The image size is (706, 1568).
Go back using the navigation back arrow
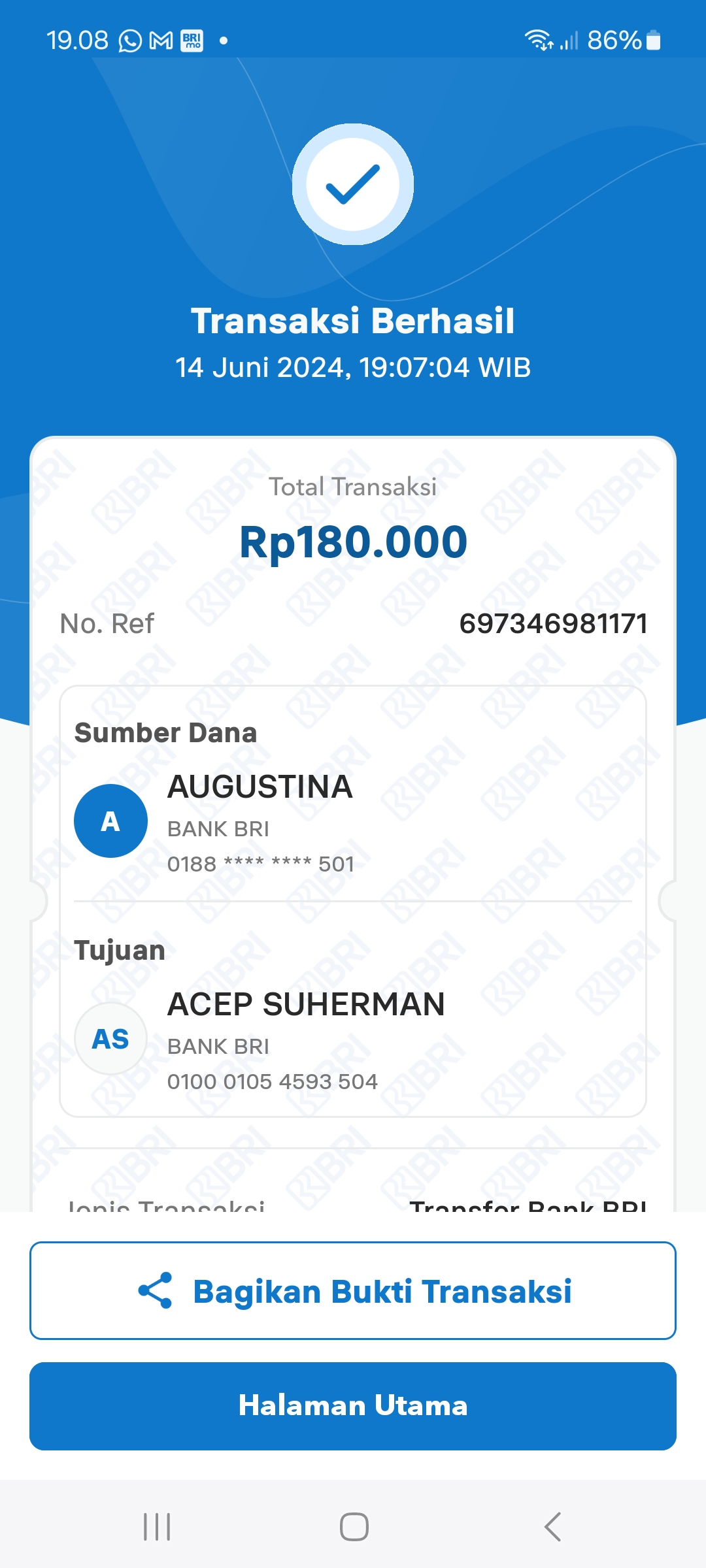click(x=552, y=1527)
